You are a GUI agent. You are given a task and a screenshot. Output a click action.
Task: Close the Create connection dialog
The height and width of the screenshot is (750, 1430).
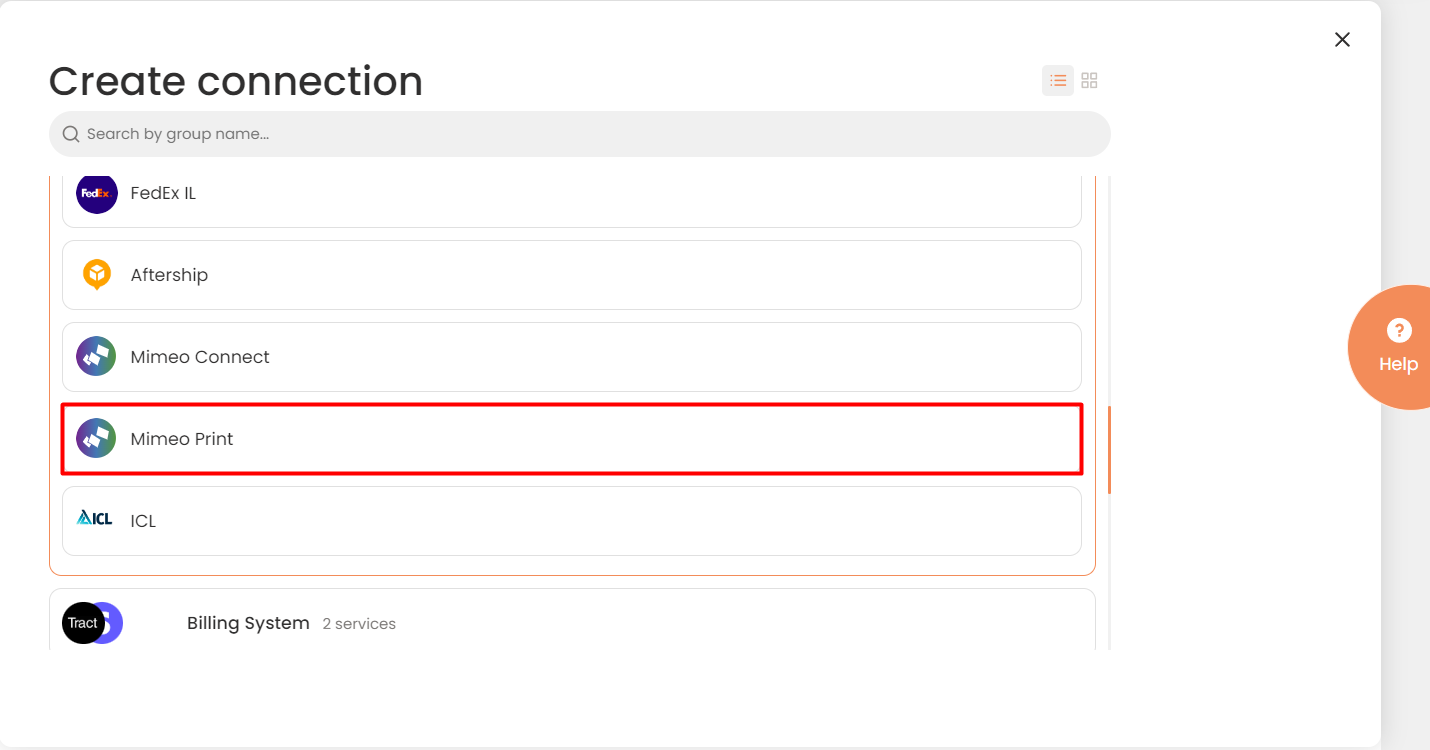pos(1343,39)
